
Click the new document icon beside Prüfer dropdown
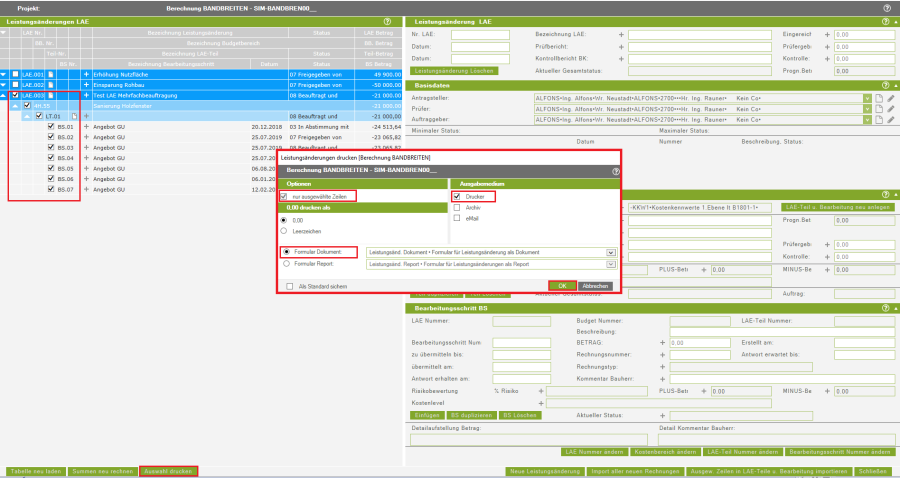click(x=877, y=109)
